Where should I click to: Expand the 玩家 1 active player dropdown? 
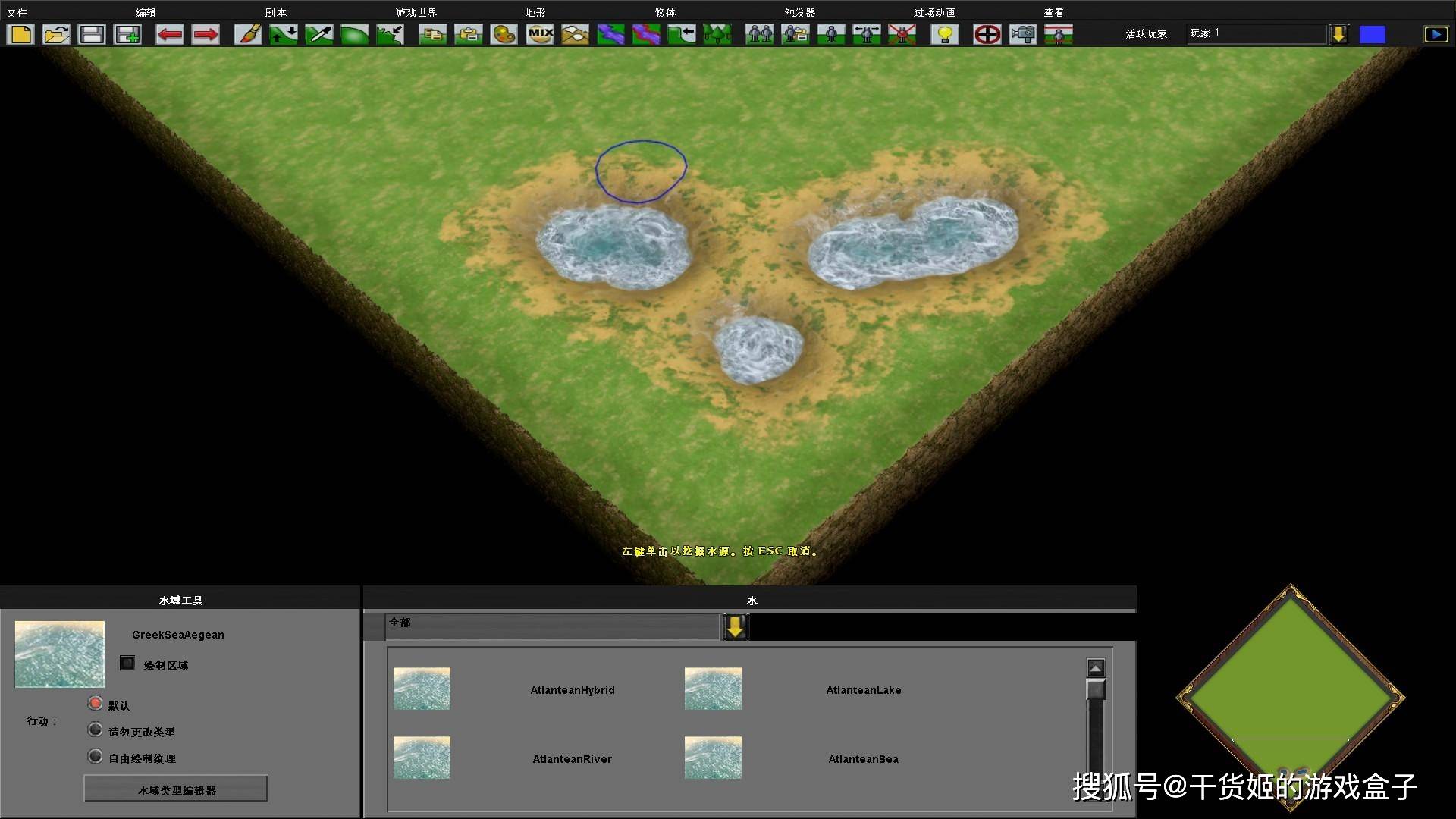click(1339, 34)
